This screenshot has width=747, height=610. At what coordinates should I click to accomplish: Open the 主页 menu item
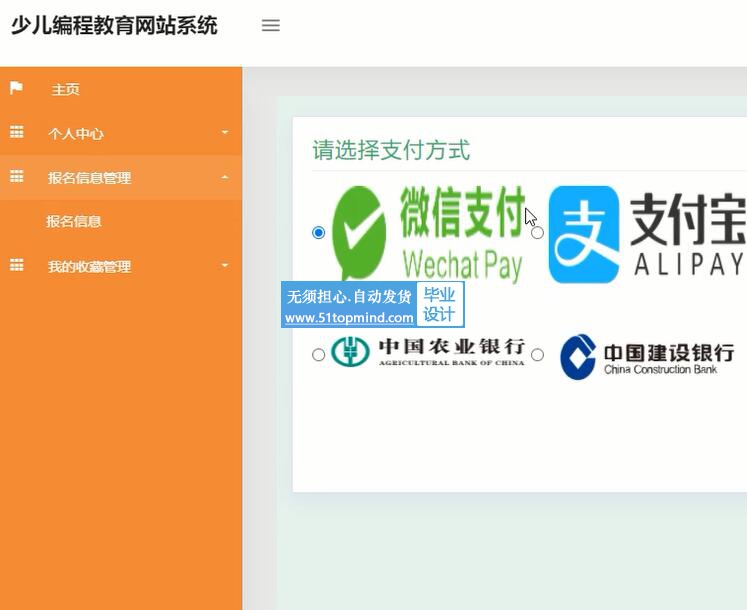pos(121,89)
